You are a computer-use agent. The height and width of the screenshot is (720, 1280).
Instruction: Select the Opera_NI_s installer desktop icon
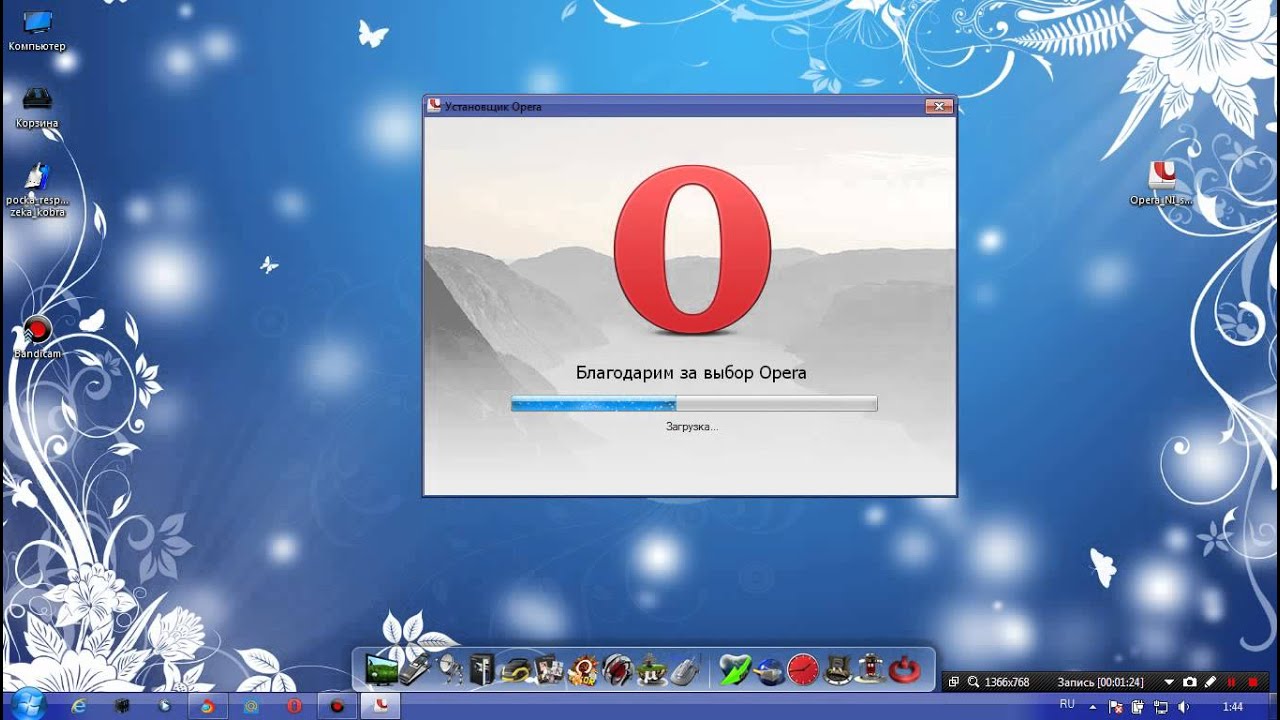click(1161, 183)
